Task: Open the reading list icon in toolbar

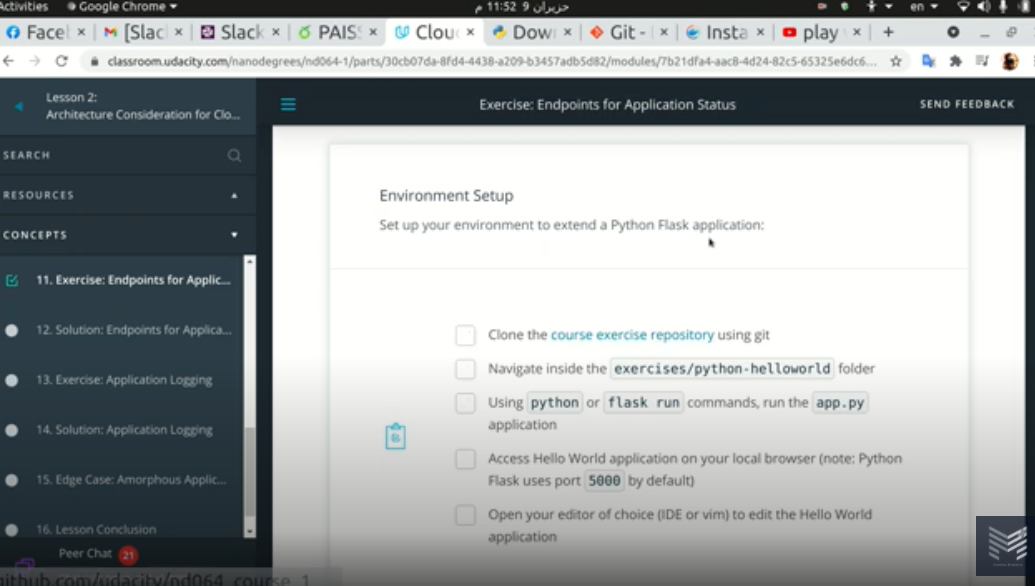Action: [982, 61]
